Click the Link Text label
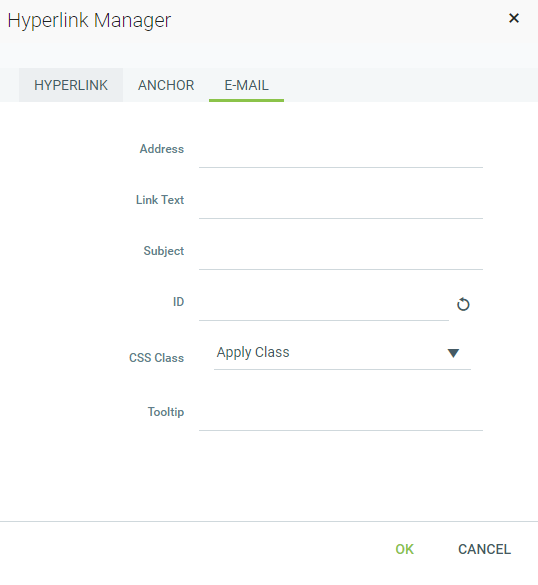Viewport: 538px width, 585px height. (160, 200)
